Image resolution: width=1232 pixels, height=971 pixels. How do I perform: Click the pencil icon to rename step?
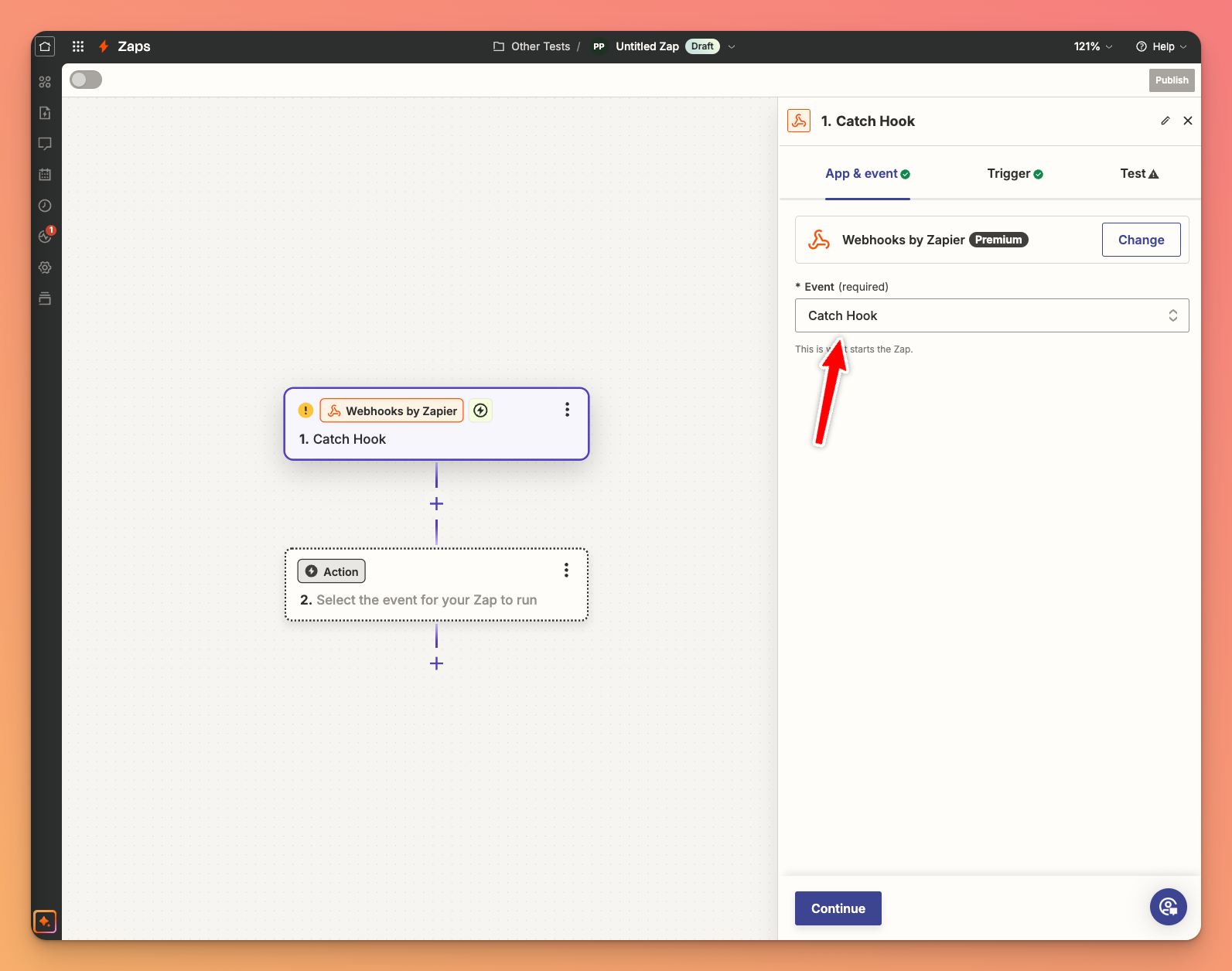coord(1165,121)
